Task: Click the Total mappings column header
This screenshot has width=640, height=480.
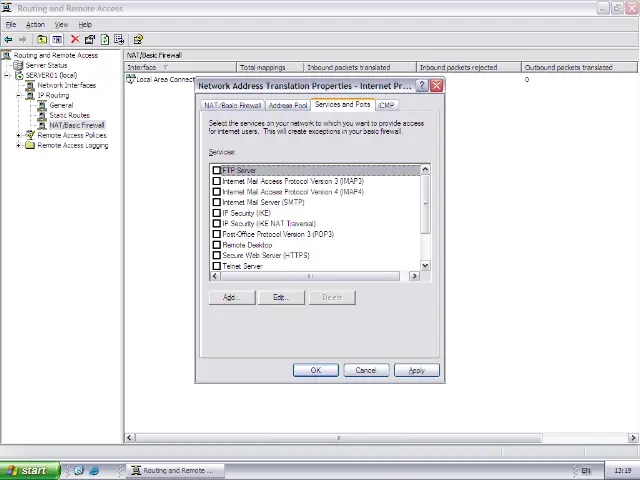Action: click(x=270, y=67)
